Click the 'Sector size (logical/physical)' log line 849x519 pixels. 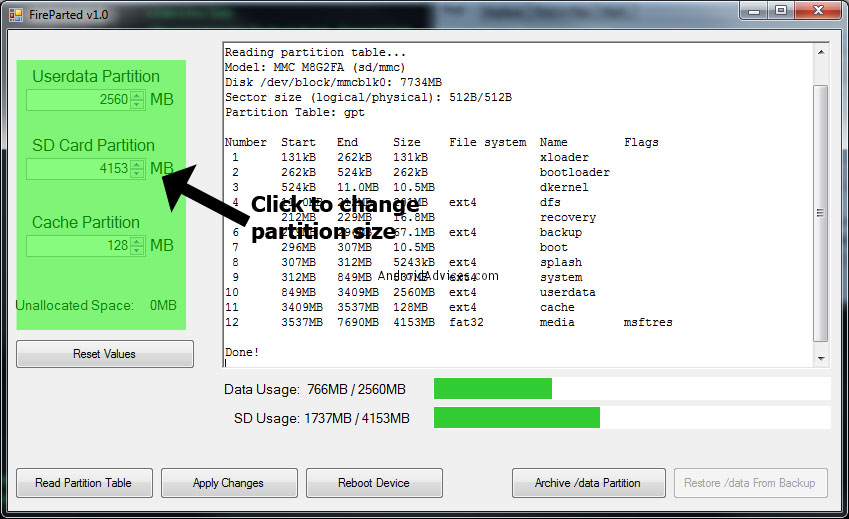[x=368, y=97]
